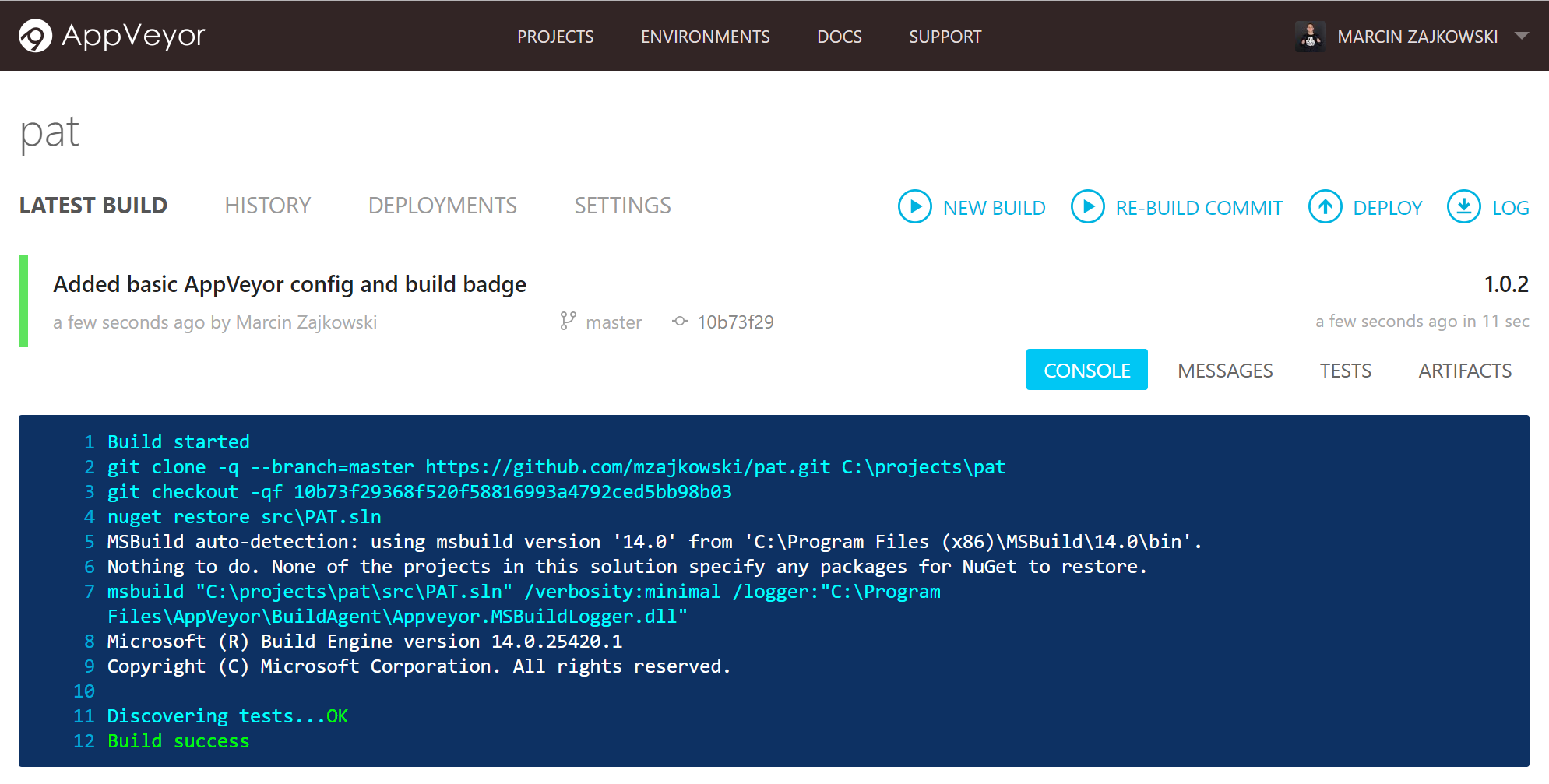
Task: Click the author line 'by Marcin Zajkowski'
Action: pos(294,322)
